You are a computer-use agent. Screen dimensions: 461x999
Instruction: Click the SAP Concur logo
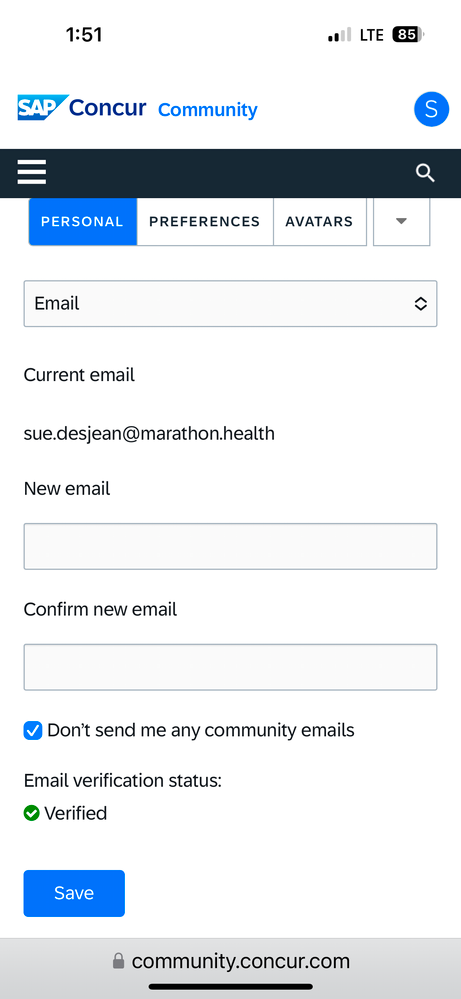click(82, 108)
